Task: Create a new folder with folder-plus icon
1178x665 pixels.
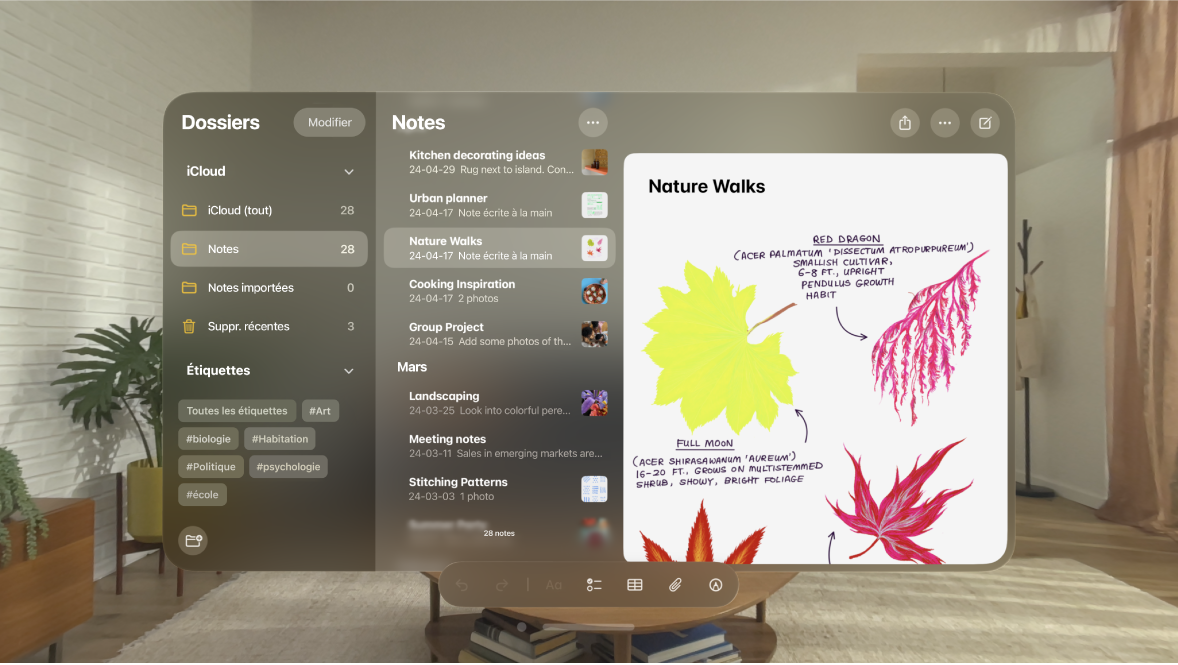Action: click(x=193, y=540)
